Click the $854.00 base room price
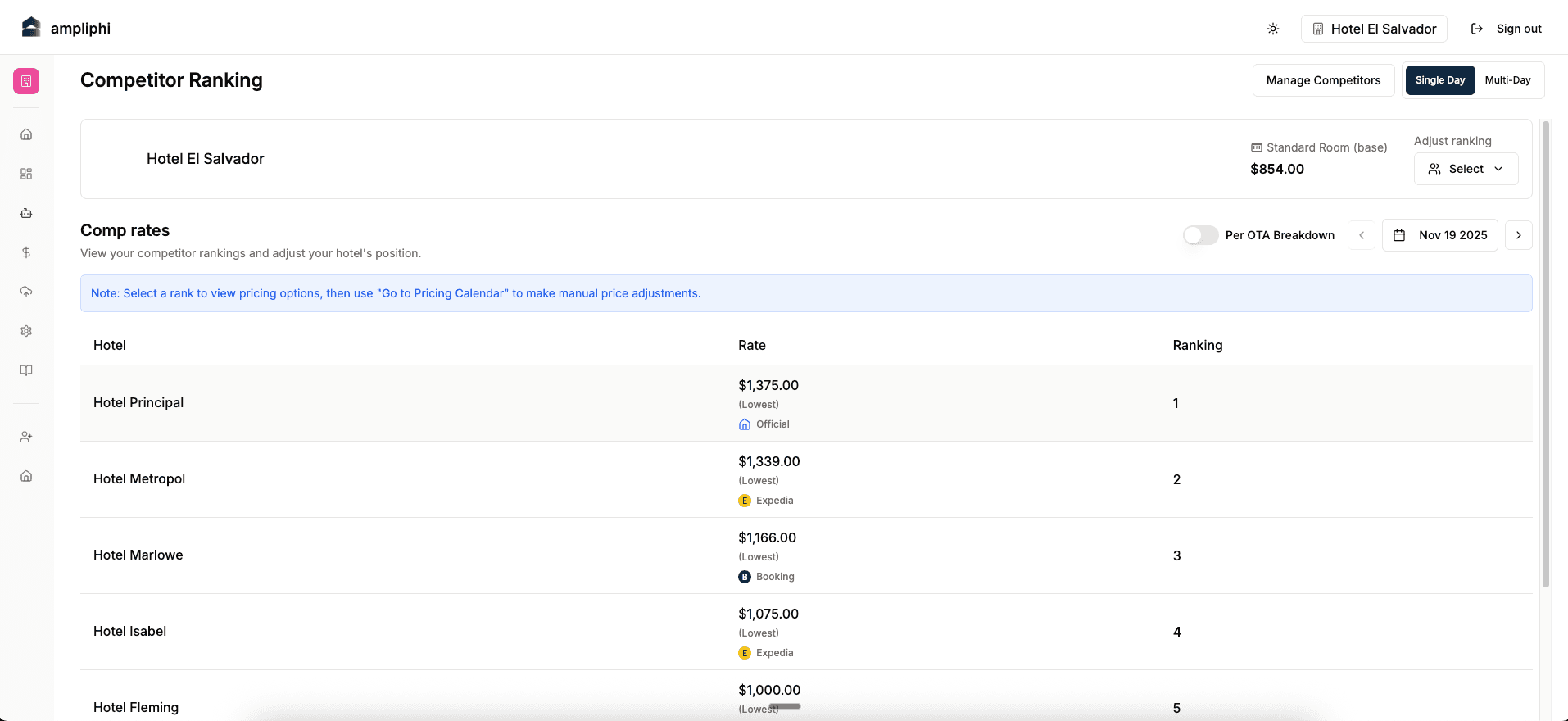The width and height of the screenshot is (1568, 721). pos(1277,169)
